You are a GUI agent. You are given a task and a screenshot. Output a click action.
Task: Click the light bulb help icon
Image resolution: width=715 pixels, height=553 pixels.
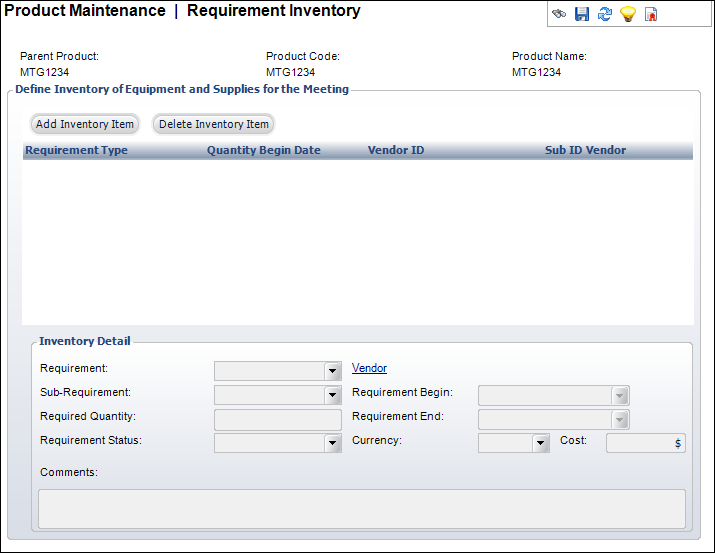click(x=628, y=15)
